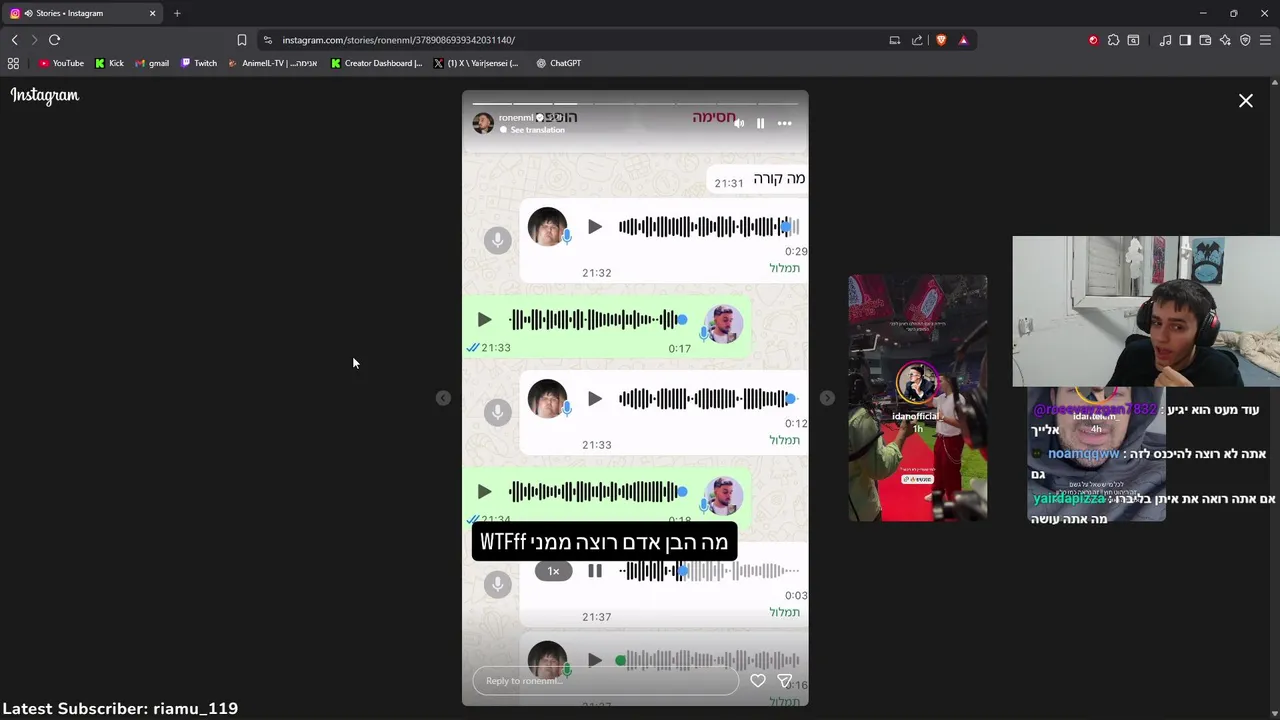
Task: Click See translation in story header
Action: [538, 130]
